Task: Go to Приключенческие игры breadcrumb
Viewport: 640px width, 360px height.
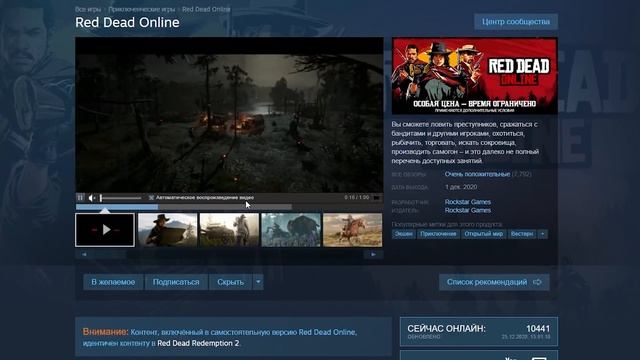Action: pyautogui.click(x=142, y=9)
